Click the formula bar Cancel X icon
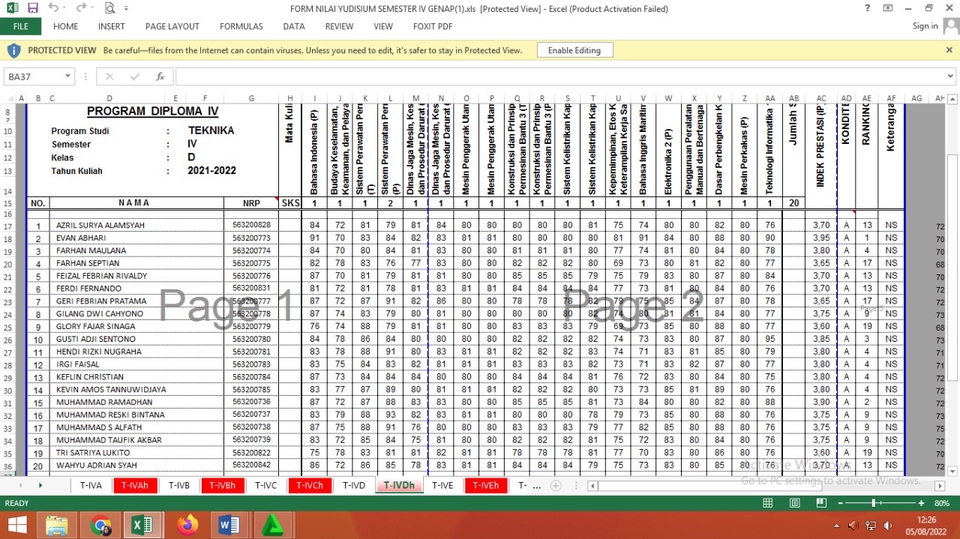This screenshot has width=960, height=539. (x=110, y=77)
